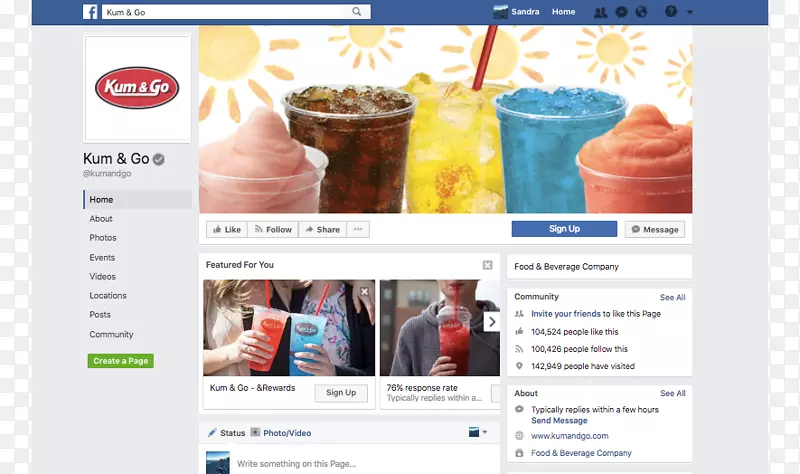Click the category briefcase icon in About

pyautogui.click(x=519, y=453)
